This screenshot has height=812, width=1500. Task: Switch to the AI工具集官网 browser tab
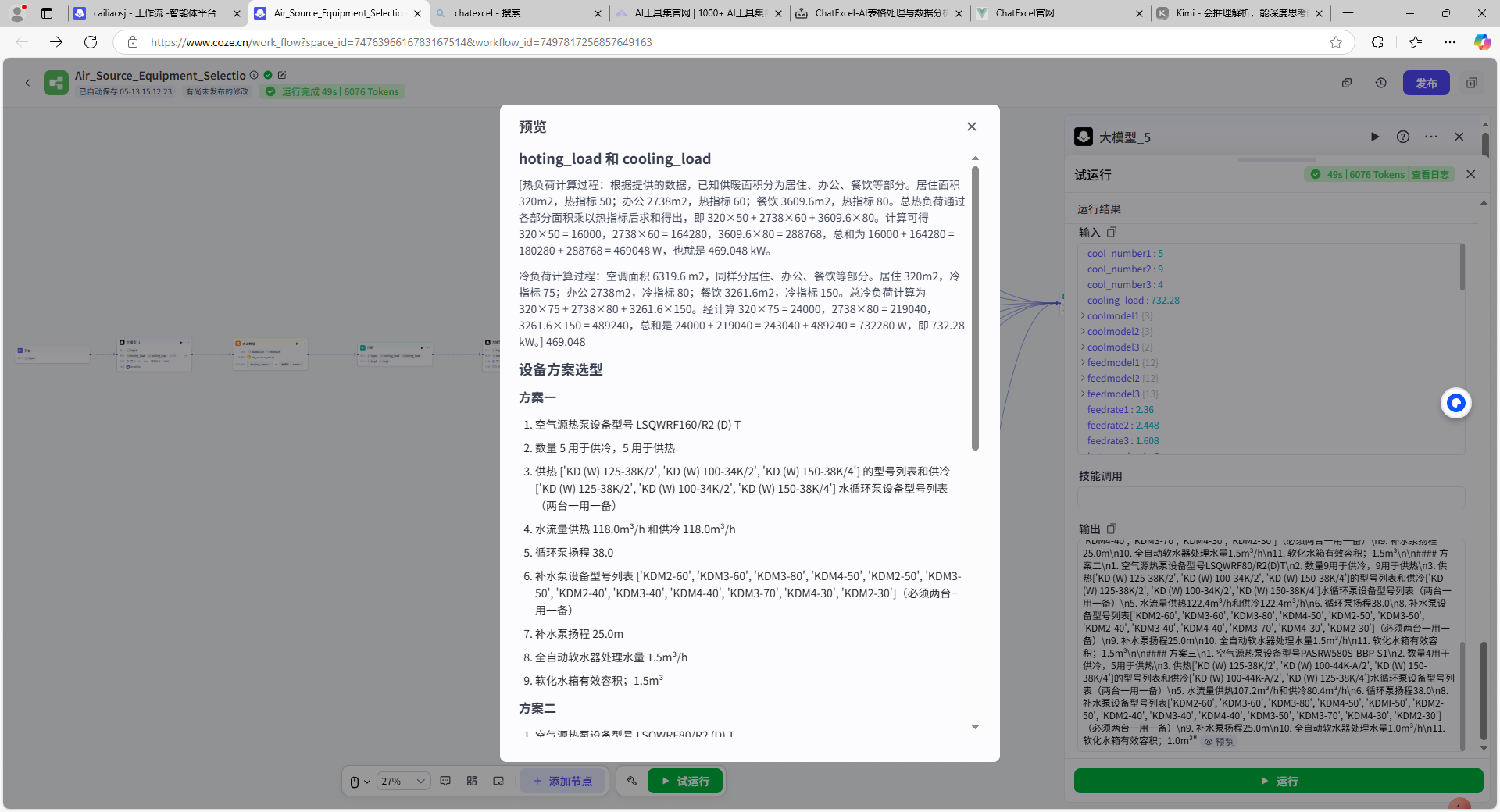coord(698,13)
